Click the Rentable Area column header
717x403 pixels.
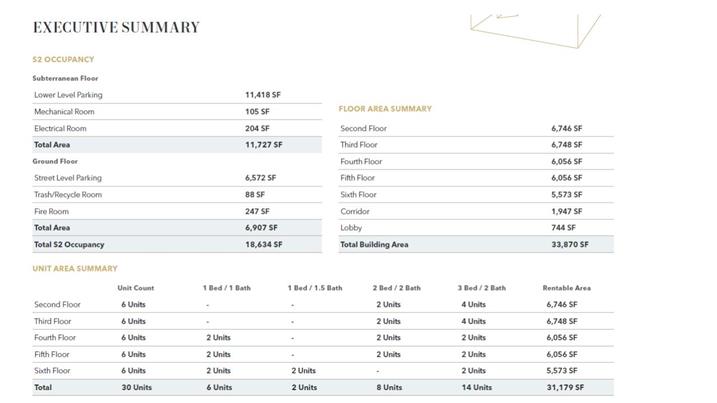(566, 288)
